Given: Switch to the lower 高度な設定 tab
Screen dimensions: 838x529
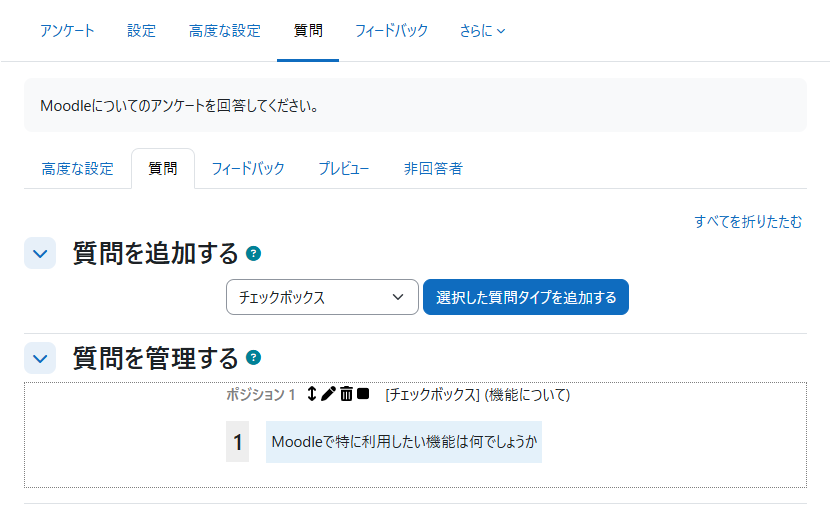Looking at the screenshot, I should point(77,169).
